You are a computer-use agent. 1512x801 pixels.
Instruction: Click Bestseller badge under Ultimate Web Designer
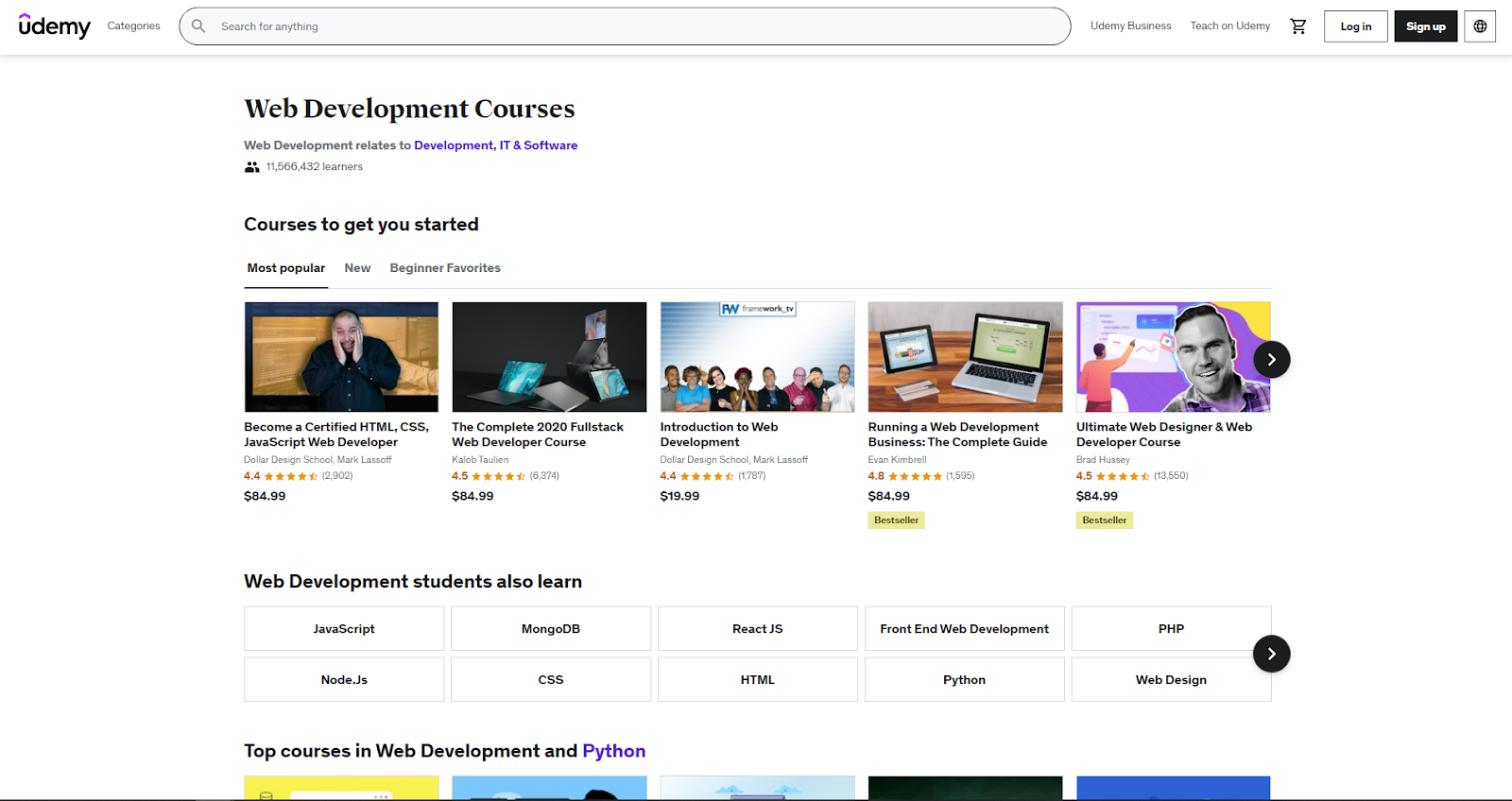click(1105, 520)
